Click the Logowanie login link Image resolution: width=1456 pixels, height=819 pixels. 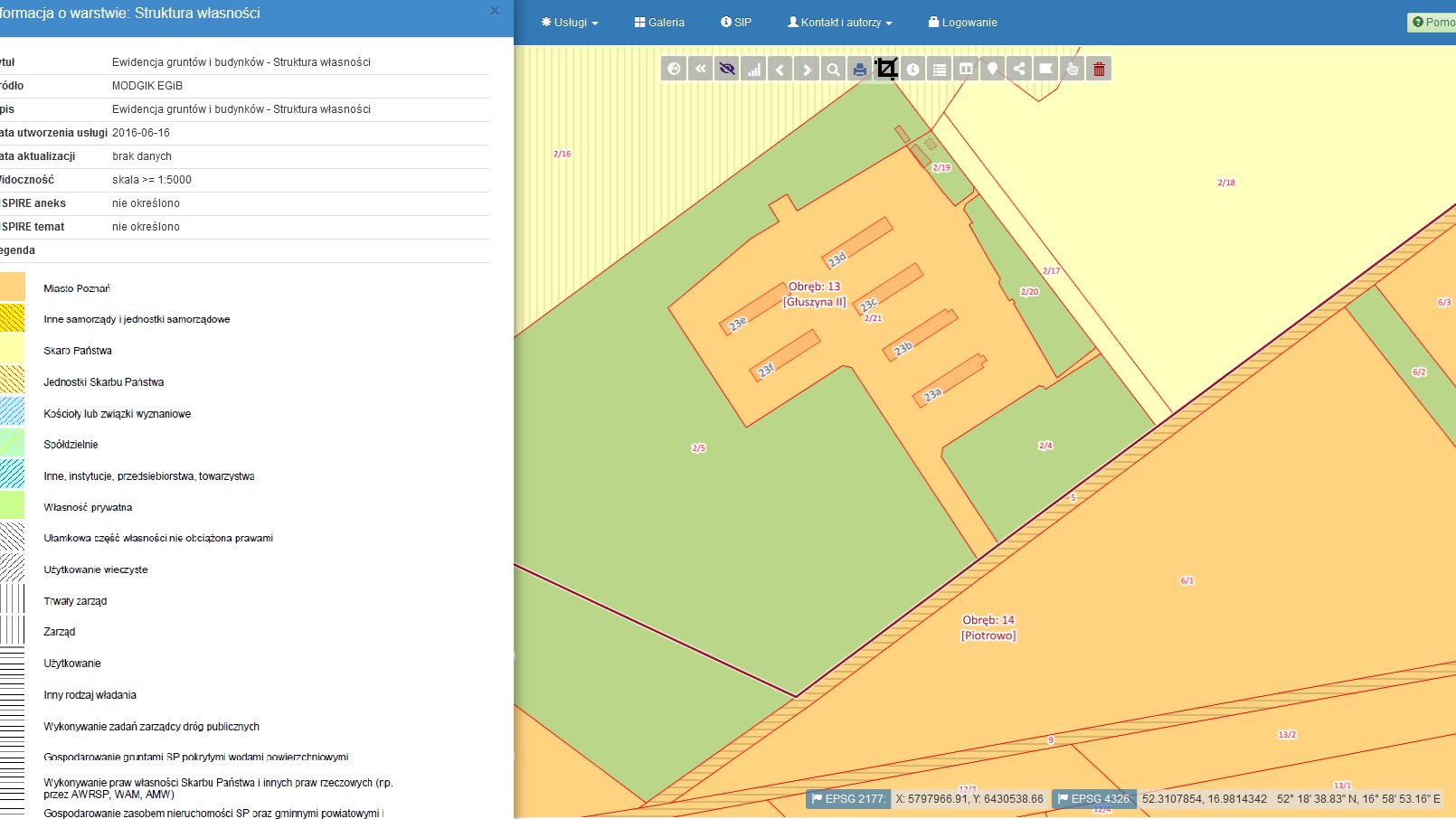(962, 23)
